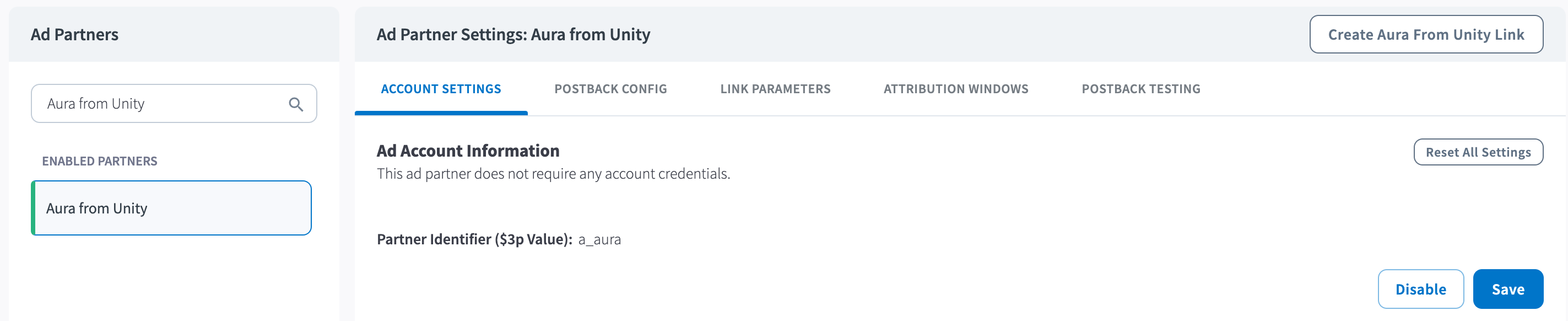Image resolution: width=1568 pixels, height=321 pixels.
Task: Switch to the Postback Testing tab
Action: tap(1140, 89)
